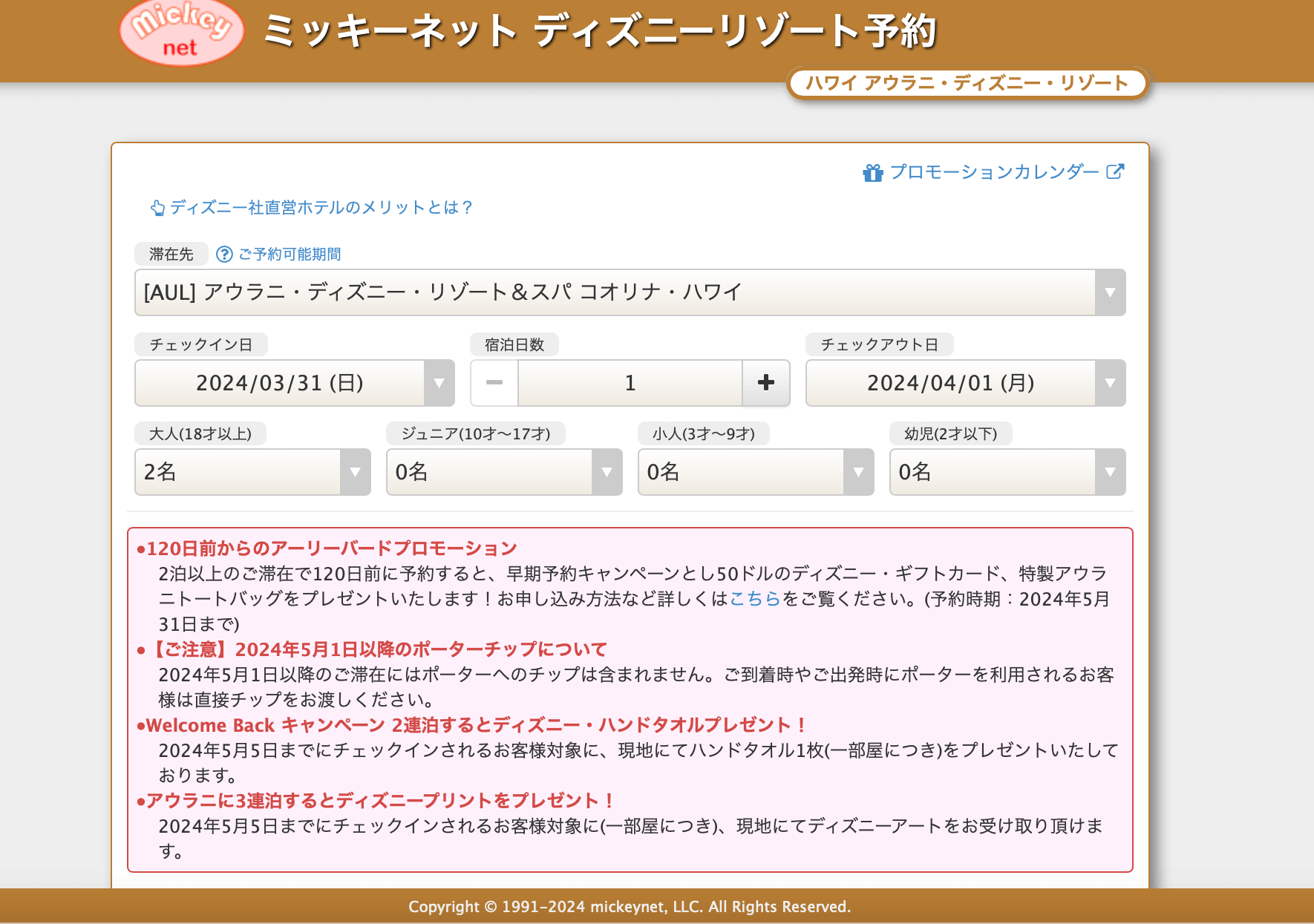Open the プロモーションカレンダー link
Screen dimensions: 1314x924
[x=994, y=172]
